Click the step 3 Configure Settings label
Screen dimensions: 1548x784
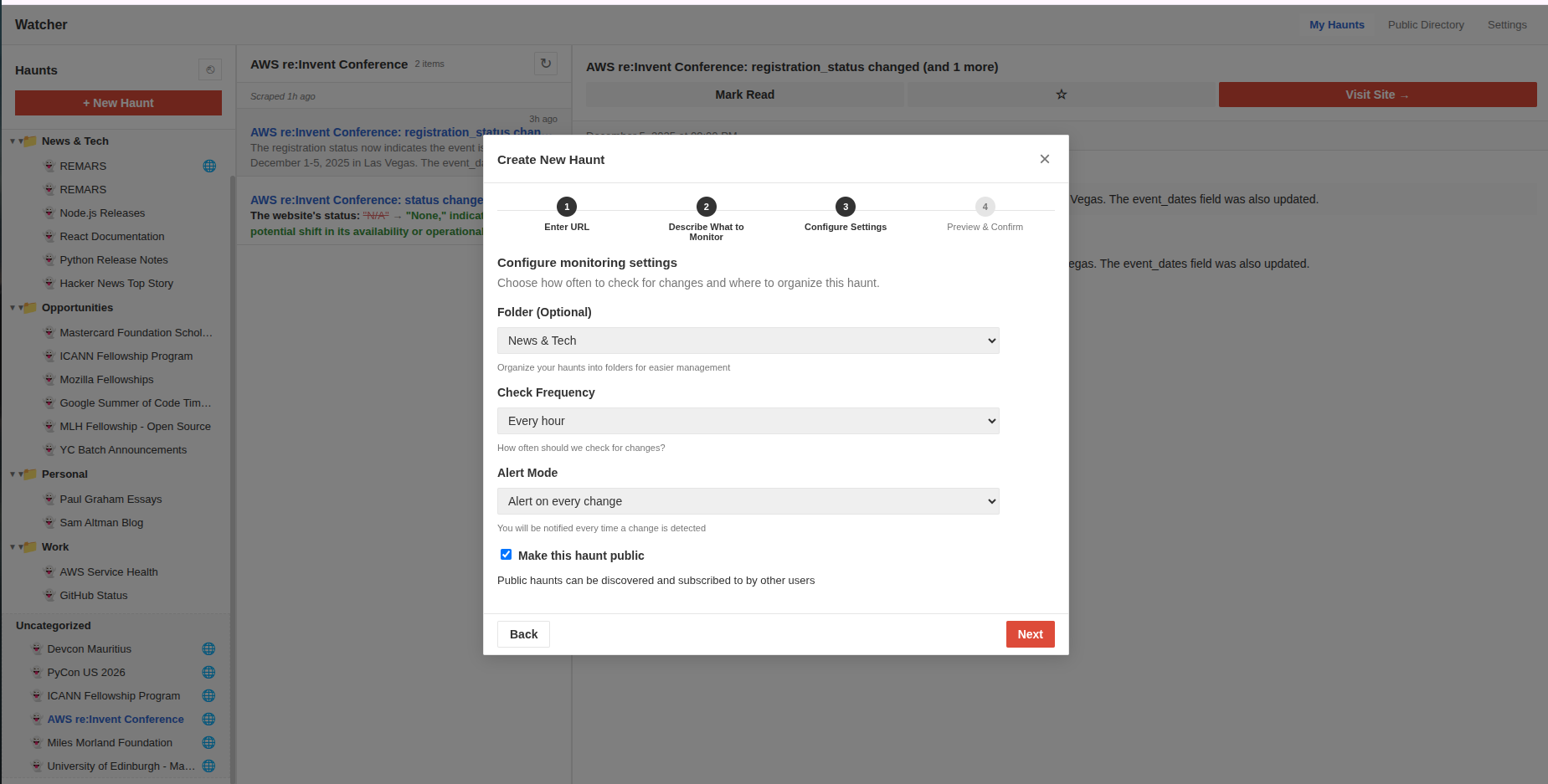coord(846,227)
